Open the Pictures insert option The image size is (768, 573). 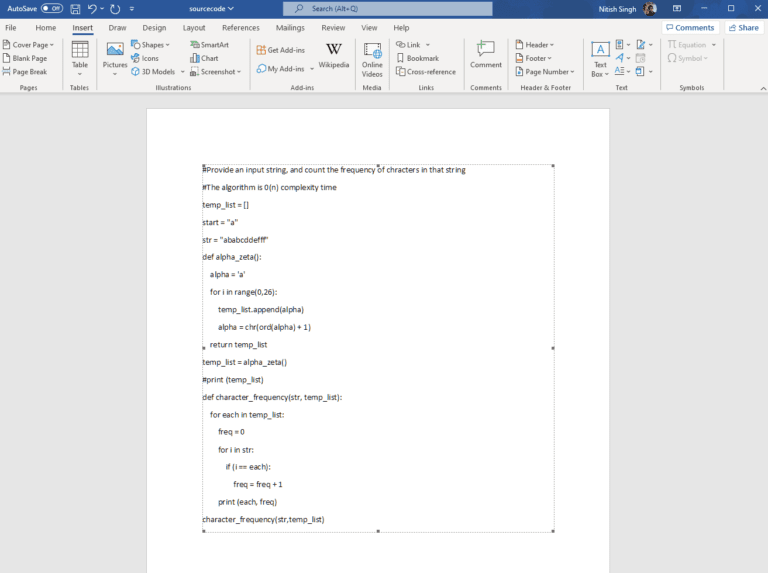click(115, 58)
